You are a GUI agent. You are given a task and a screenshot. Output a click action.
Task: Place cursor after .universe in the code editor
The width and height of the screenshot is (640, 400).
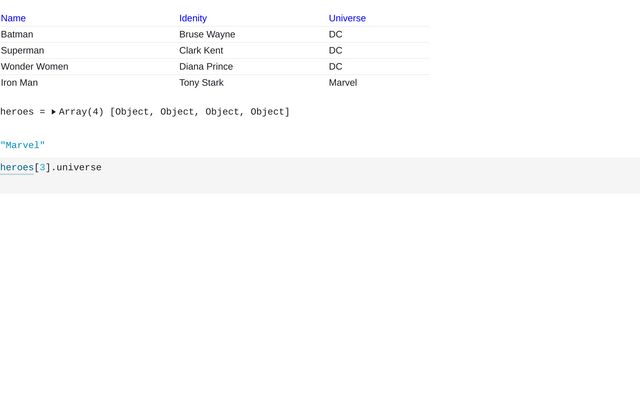[102, 167]
